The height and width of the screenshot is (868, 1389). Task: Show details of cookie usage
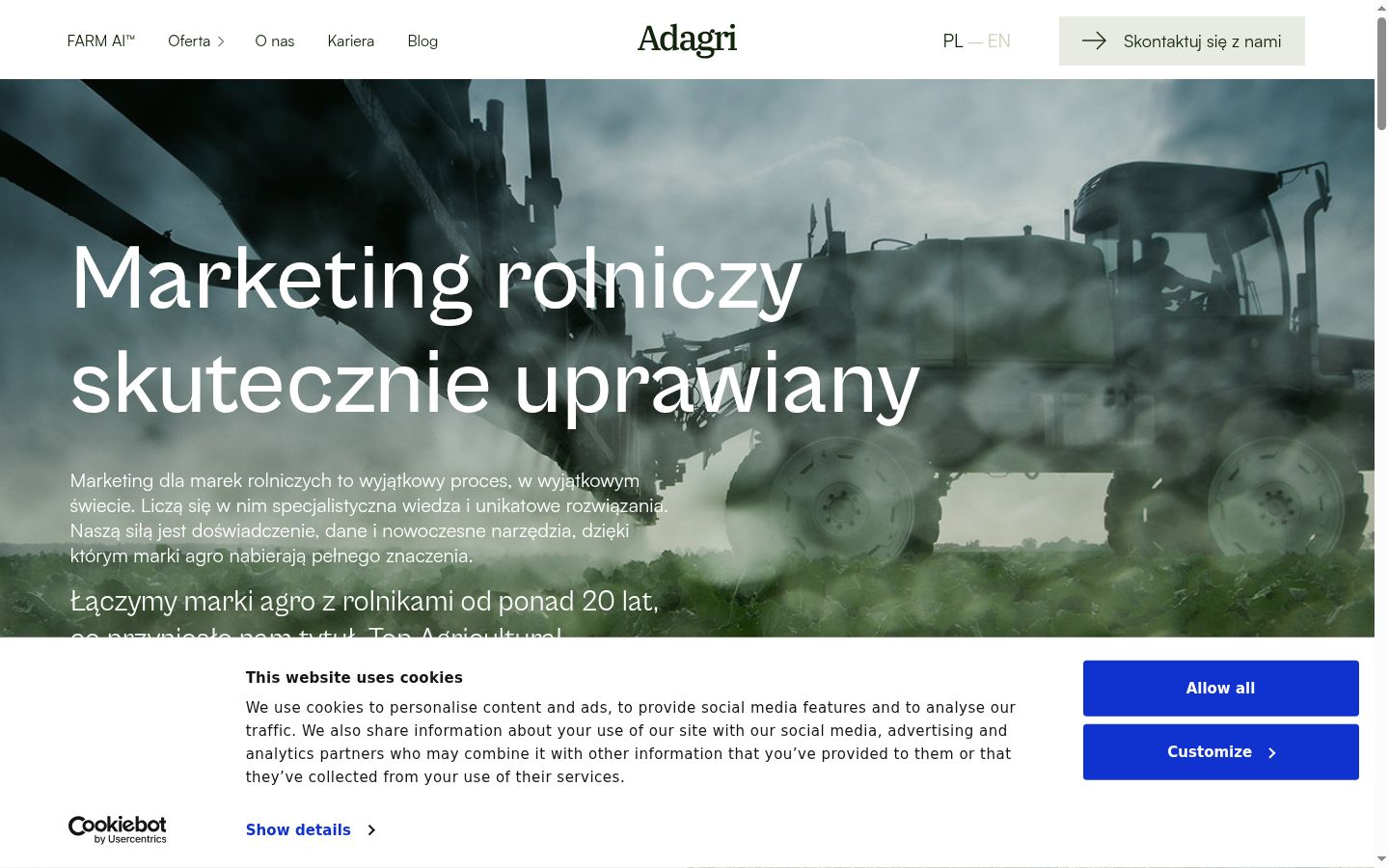310,829
